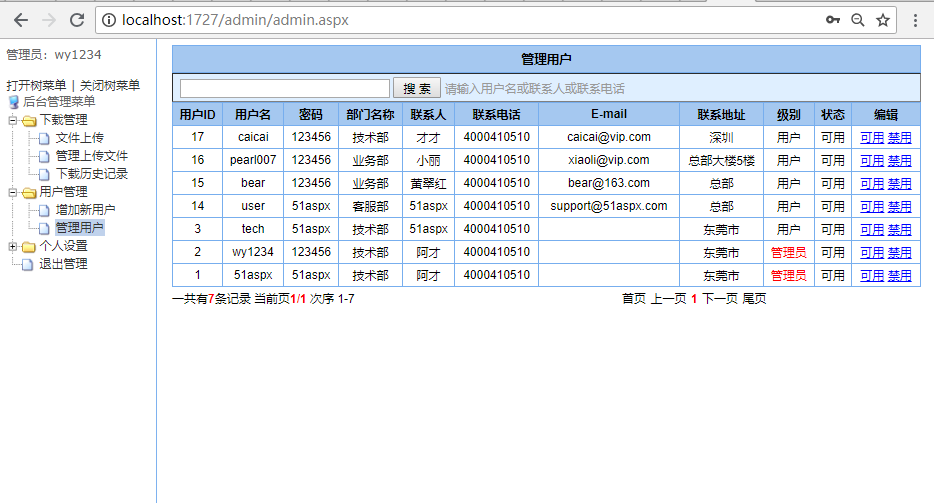Click 打开树菜单 link
934x503 pixels.
pyautogui.click(x=36, y=85)
